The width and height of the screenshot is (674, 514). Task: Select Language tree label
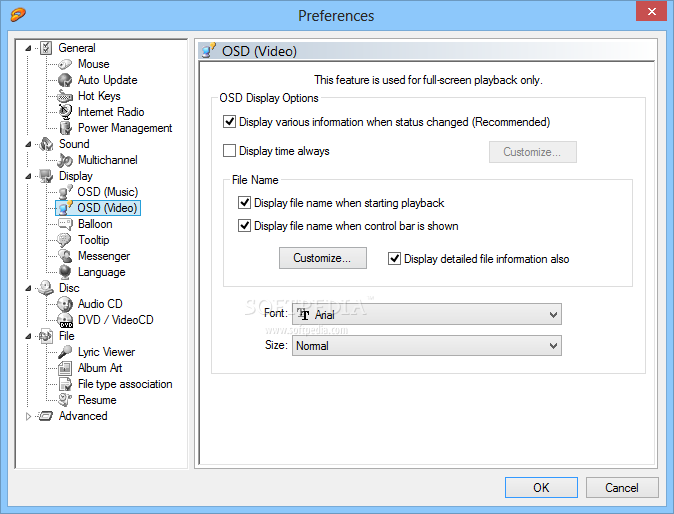pyautogui.click(x=101, y=272)
